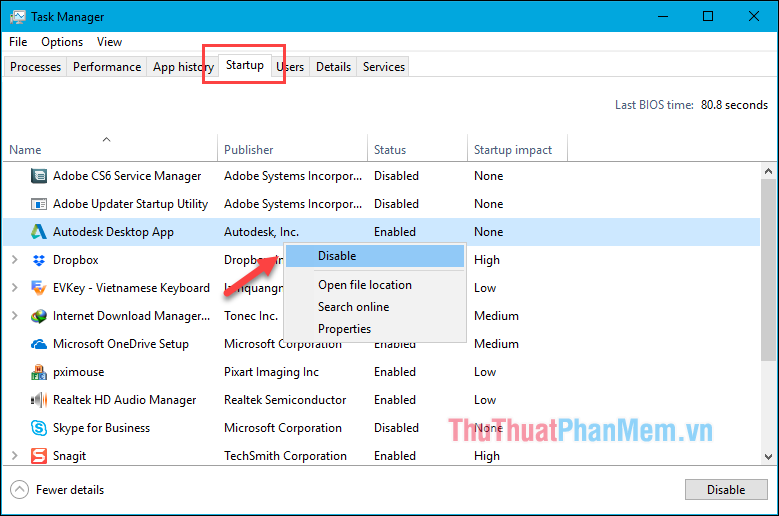Sort by the Status column header
This screenshot has width=779, height=516.
[x=417, y=149]
